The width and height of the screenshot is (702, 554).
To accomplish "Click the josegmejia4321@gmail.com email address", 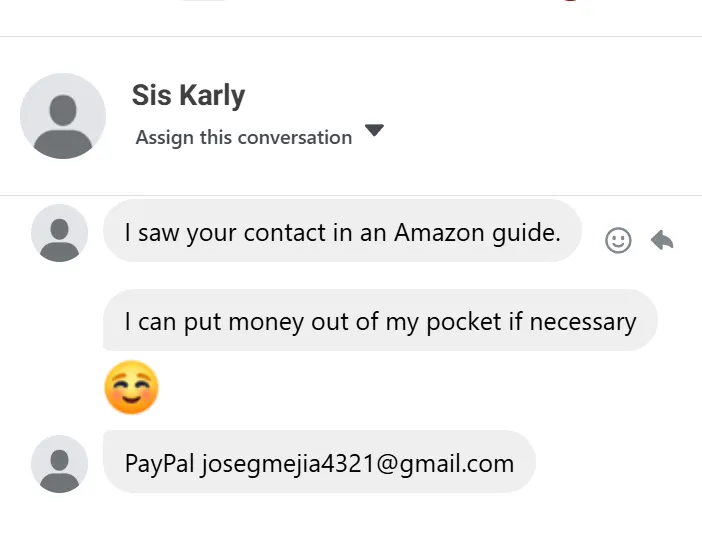I will 357,463.
